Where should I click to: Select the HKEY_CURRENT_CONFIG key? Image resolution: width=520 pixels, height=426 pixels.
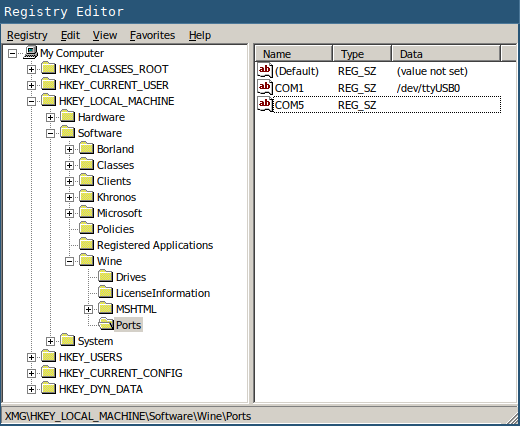click(120, 373)
